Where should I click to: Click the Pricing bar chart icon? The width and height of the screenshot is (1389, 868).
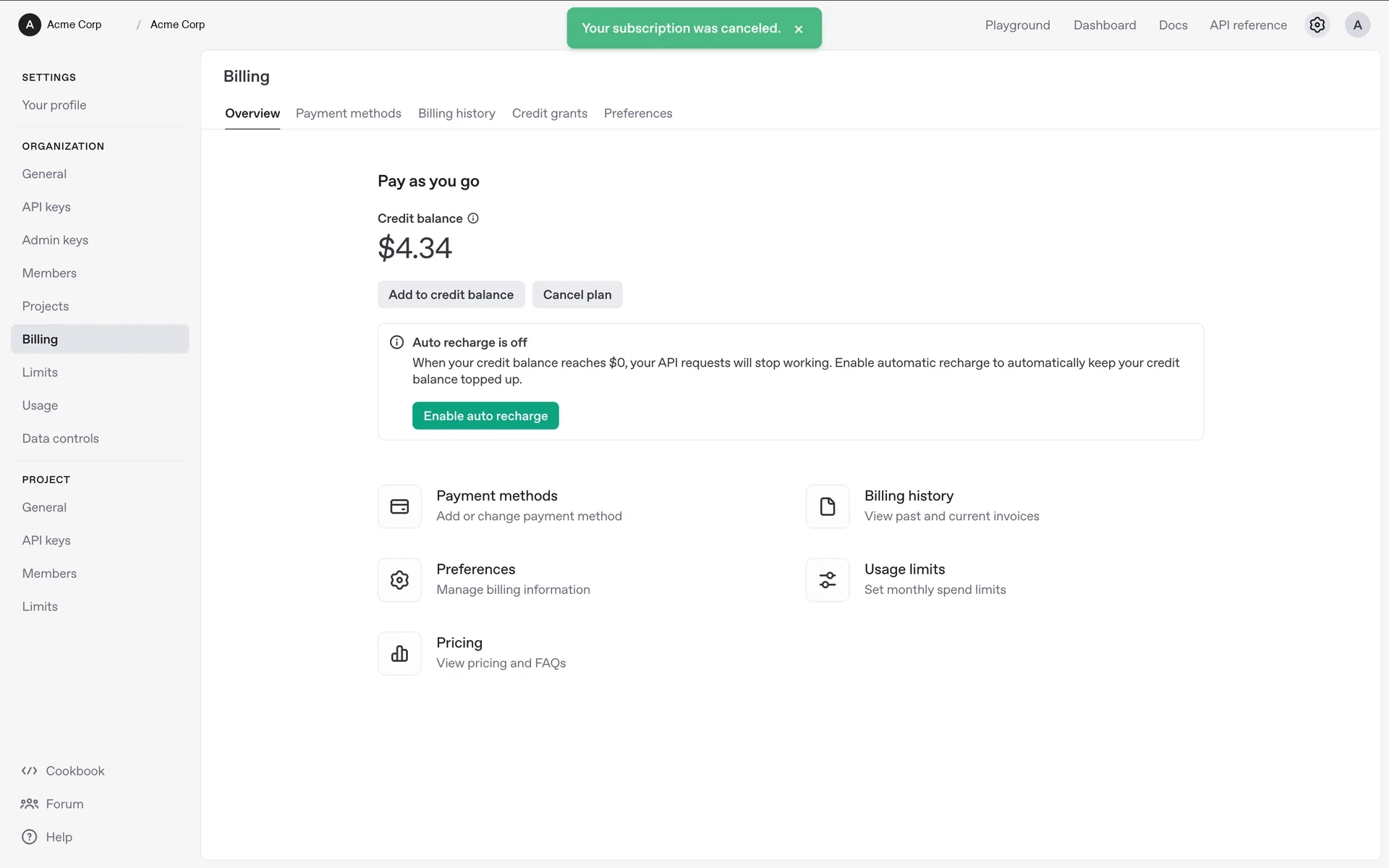tap(399, 653)
